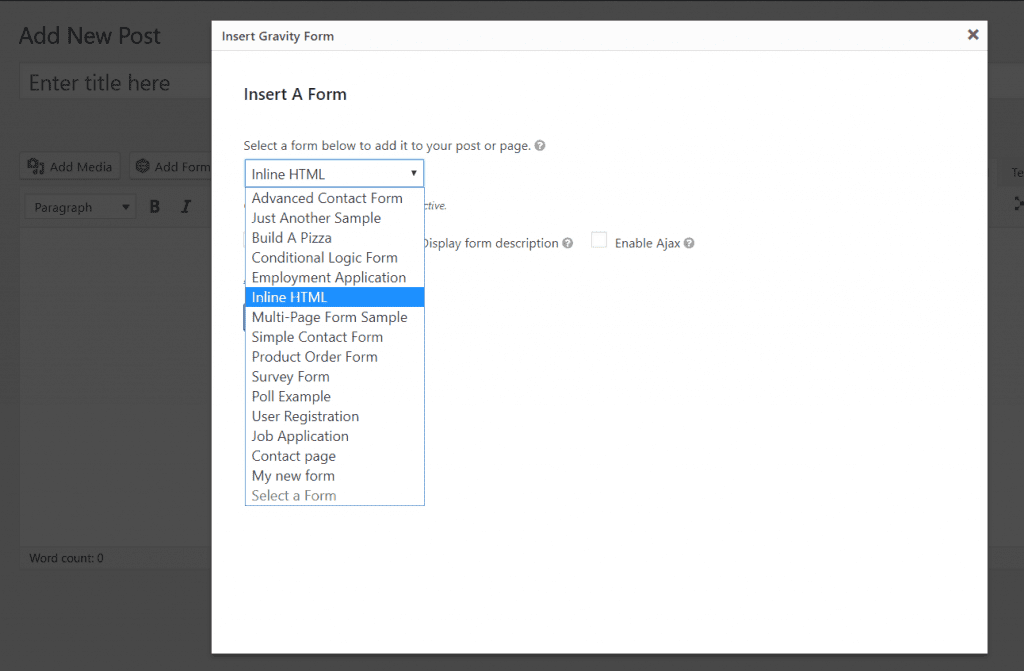Choose Simple Contact Form option
Image resolution: width=1024 pixels, height=671 pixels.
tap(334, 336)
